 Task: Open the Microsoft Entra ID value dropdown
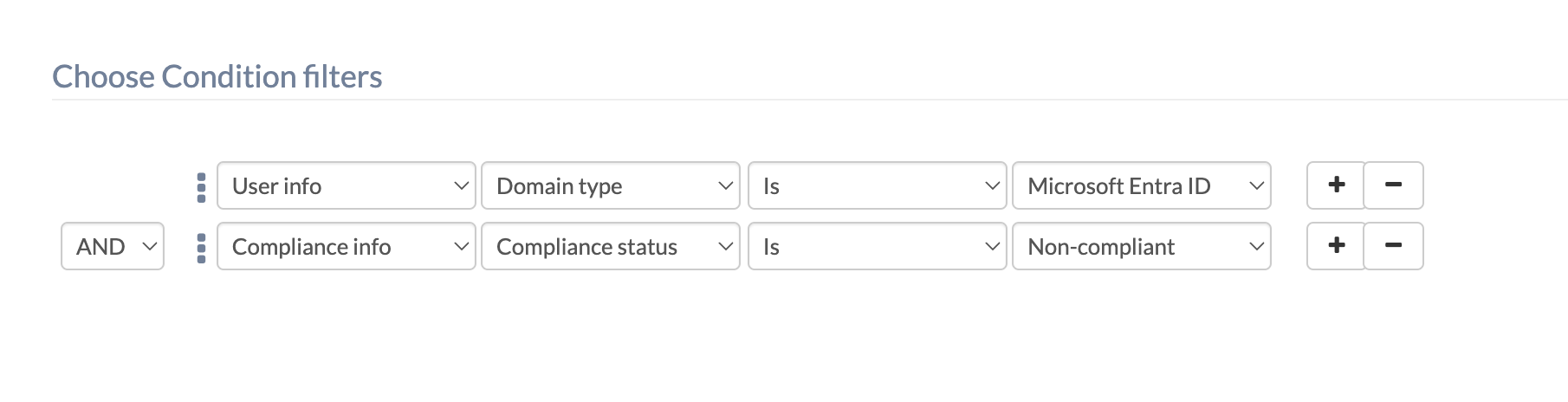1142,185
